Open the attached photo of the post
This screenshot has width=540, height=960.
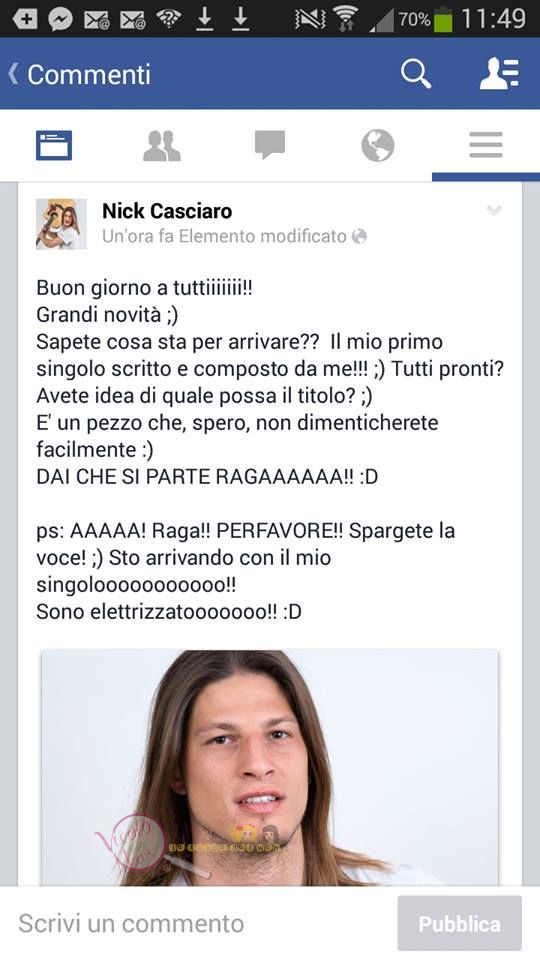click(x=270, y=768)
